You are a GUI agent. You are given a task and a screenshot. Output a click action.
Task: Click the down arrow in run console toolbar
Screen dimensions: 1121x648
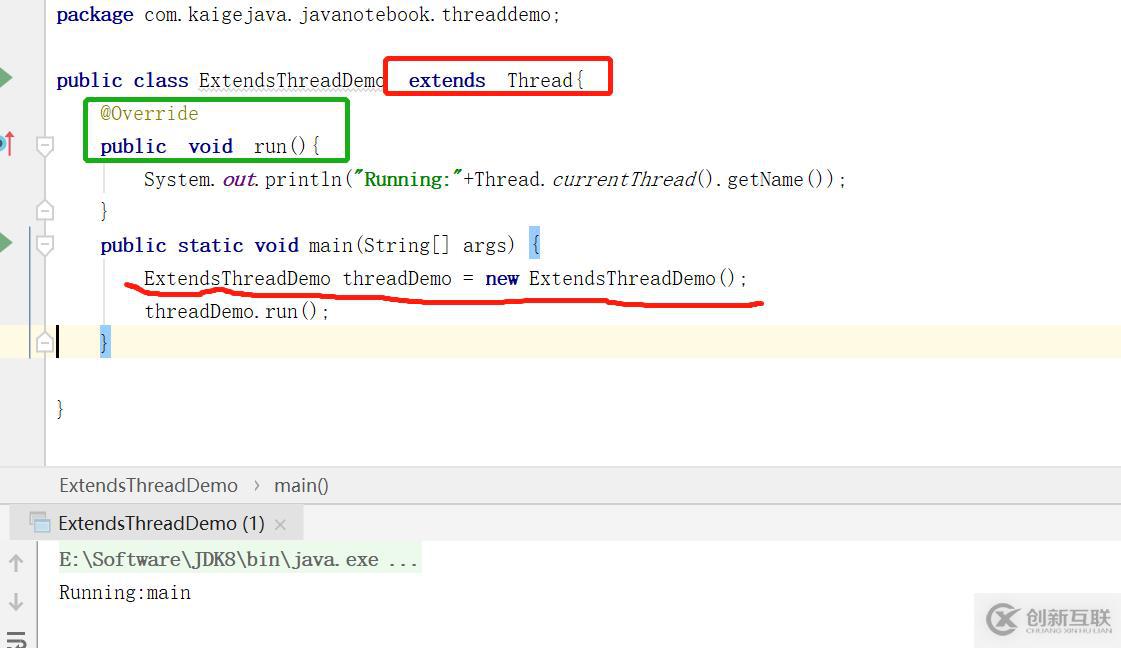(16, 602)
